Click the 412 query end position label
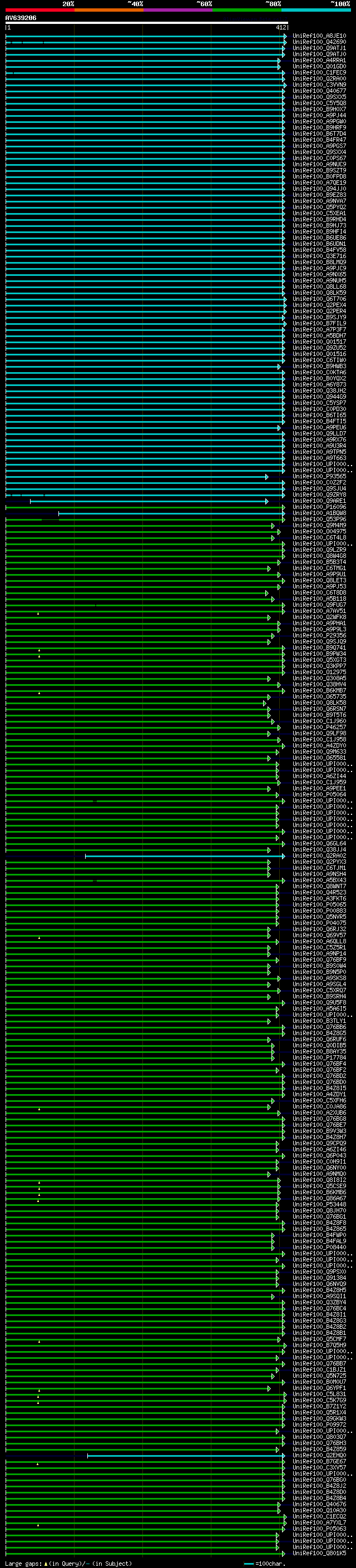 pos(280,27)
